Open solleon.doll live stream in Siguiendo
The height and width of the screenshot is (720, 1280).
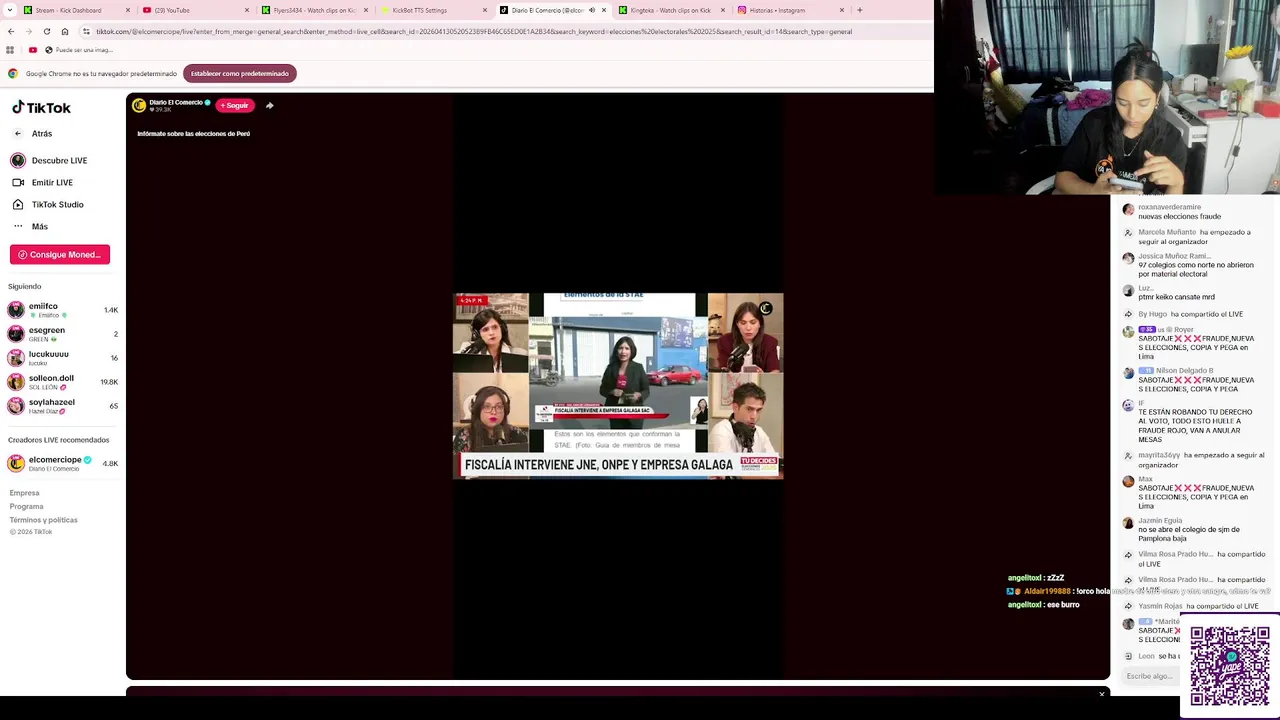click(x=63, y=382)
